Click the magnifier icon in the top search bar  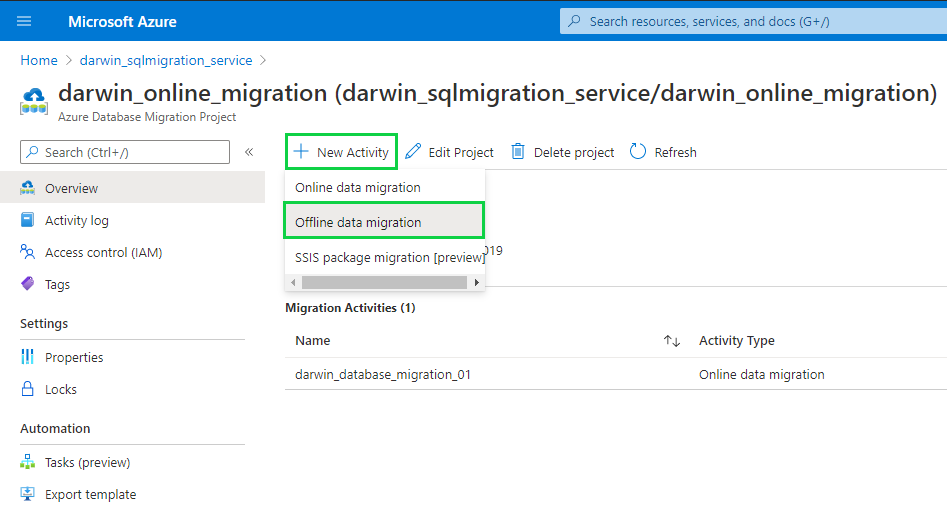pos(574,21)
